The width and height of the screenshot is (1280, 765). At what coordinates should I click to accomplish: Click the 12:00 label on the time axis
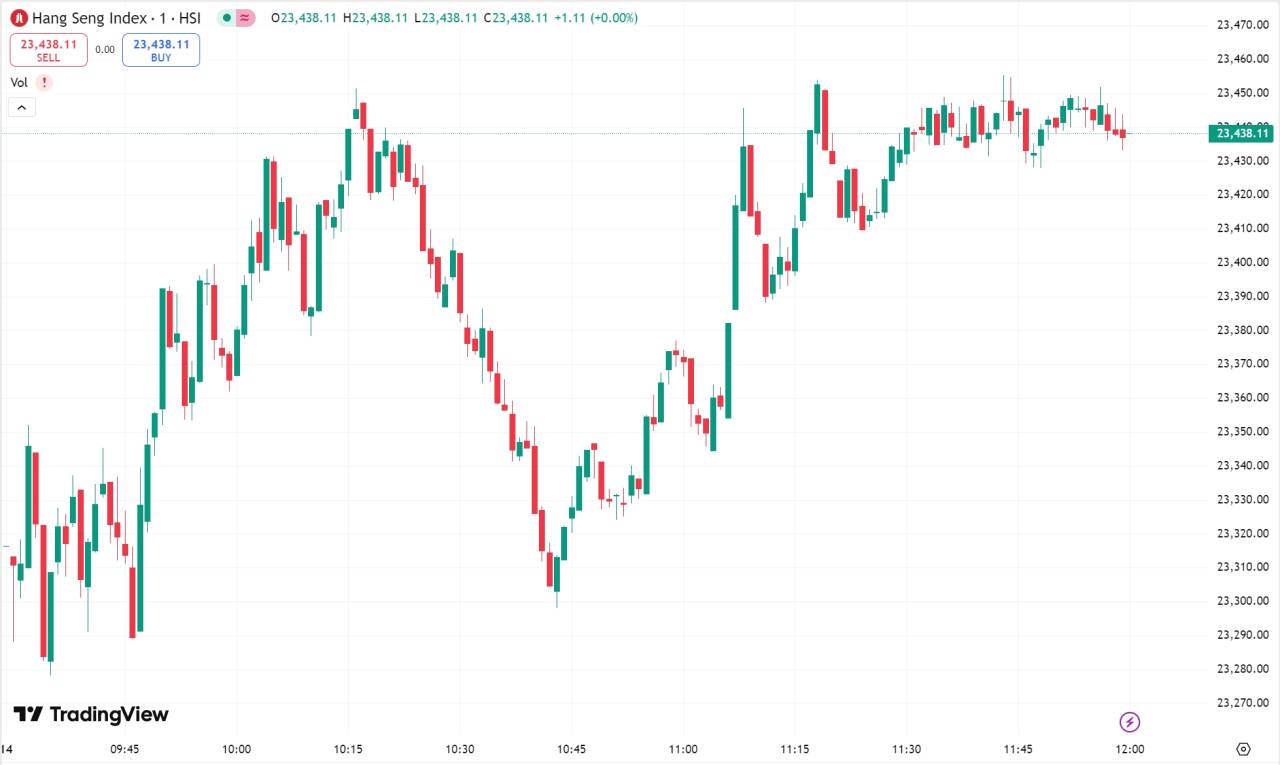[x=1130, y=749]
